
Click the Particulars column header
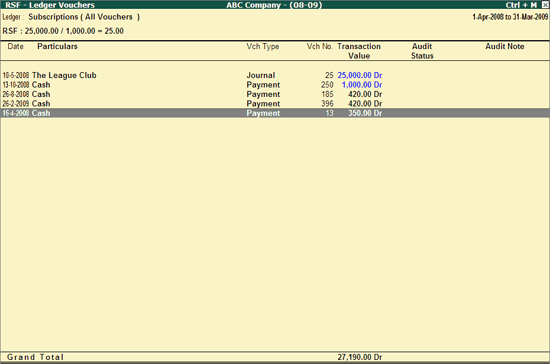[57, 47]
